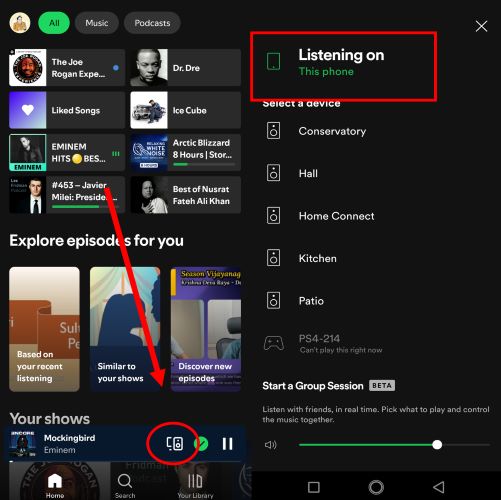Open Discover new episodes card
Viewport: 501px width, 500px height.
coord(206,329)
